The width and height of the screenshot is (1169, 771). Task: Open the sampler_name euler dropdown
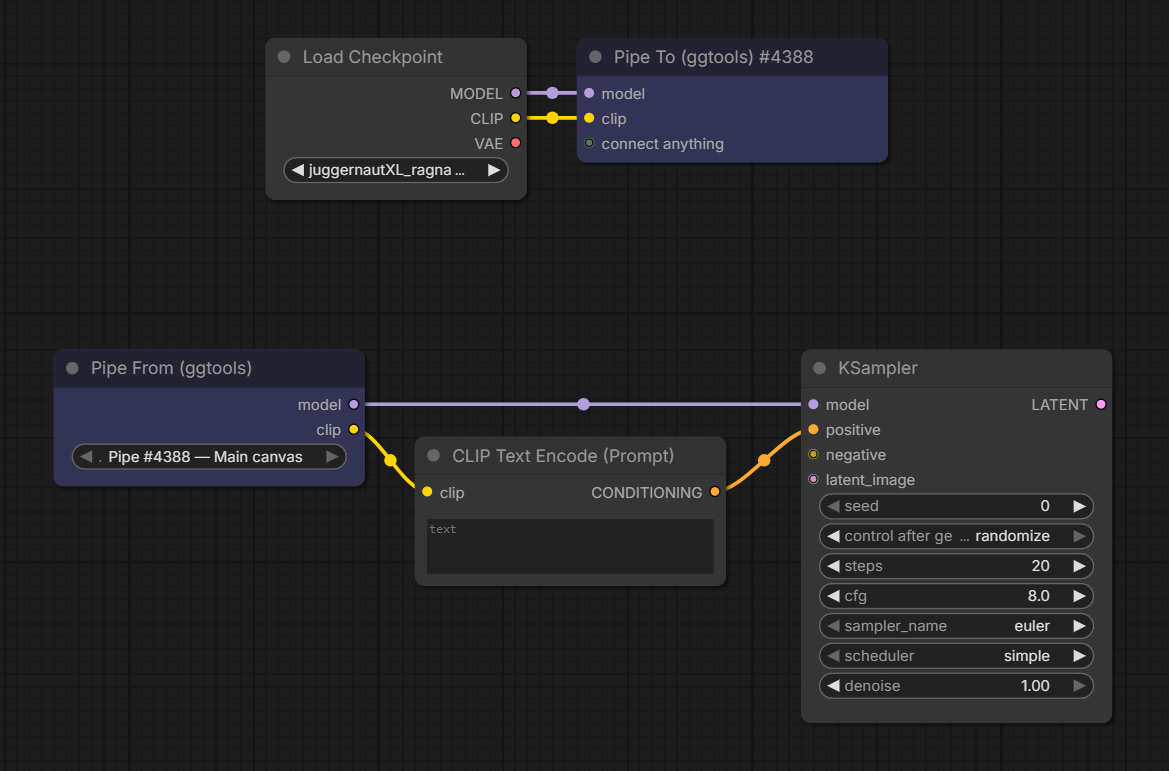click(957, 626)
